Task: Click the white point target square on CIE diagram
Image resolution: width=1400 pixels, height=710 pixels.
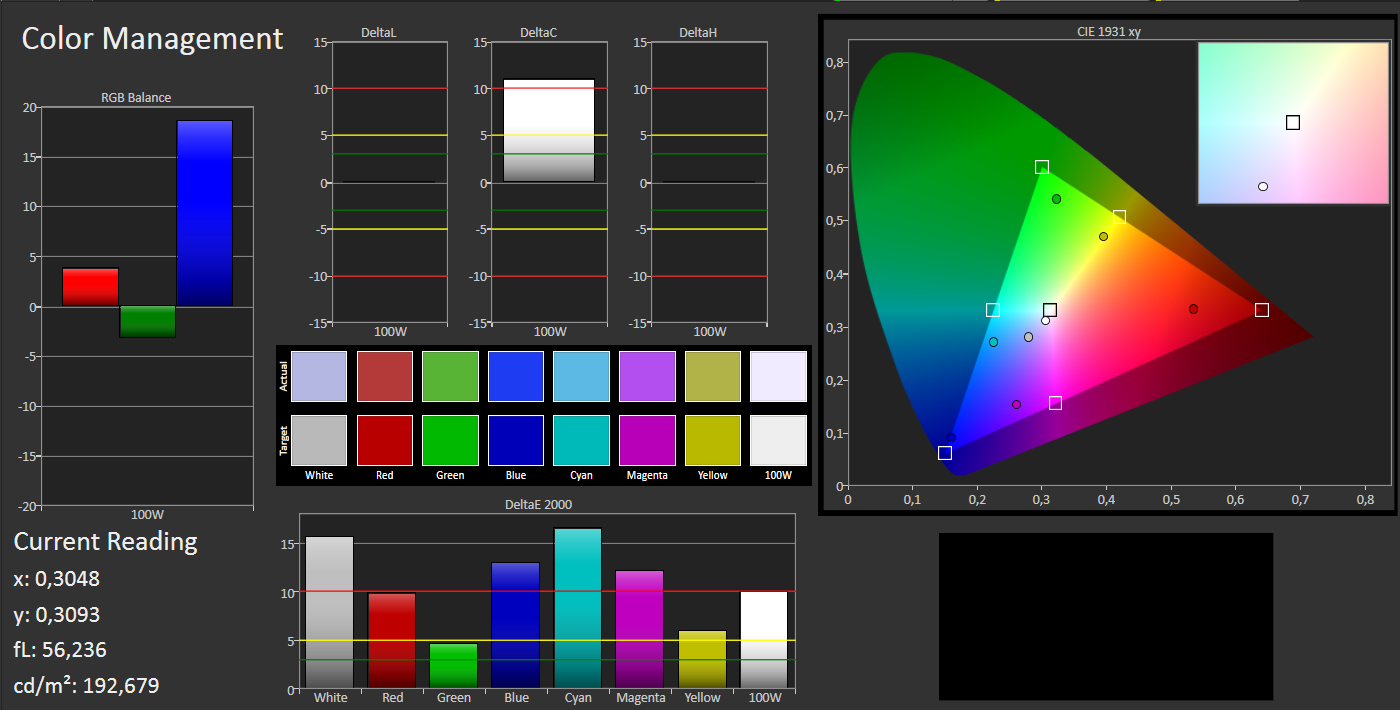Action: click(1050, 310)
